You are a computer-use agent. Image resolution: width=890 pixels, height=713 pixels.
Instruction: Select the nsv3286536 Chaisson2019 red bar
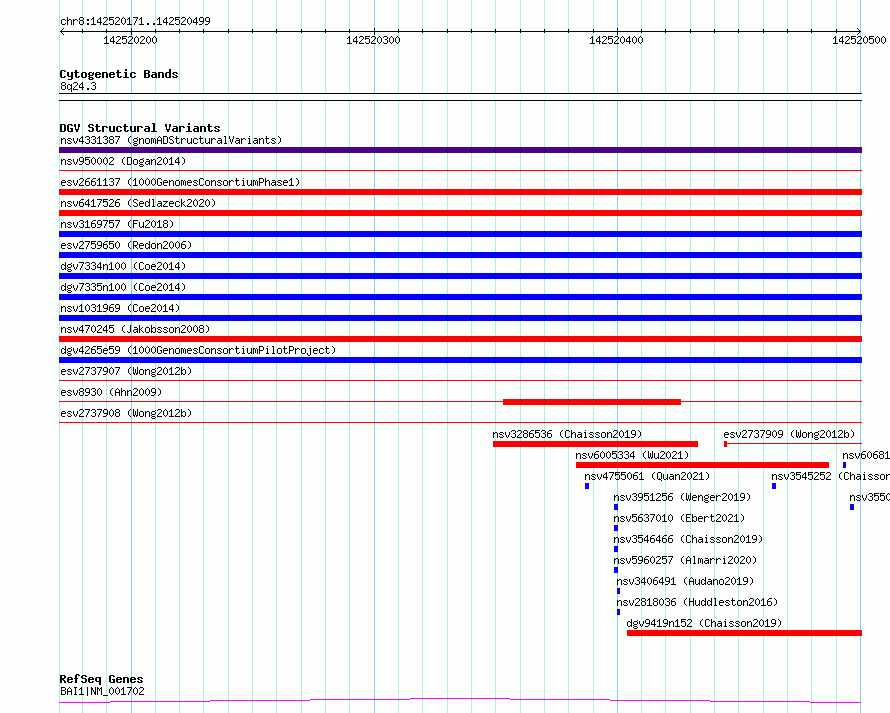click(x=595, y=444)
